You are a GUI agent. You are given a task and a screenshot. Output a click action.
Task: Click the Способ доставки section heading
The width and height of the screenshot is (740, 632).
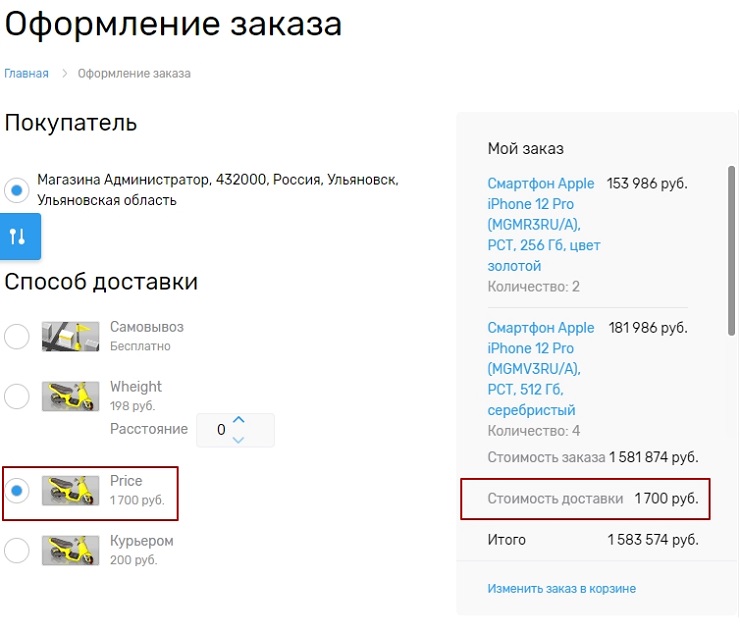[x=101, y=282]
